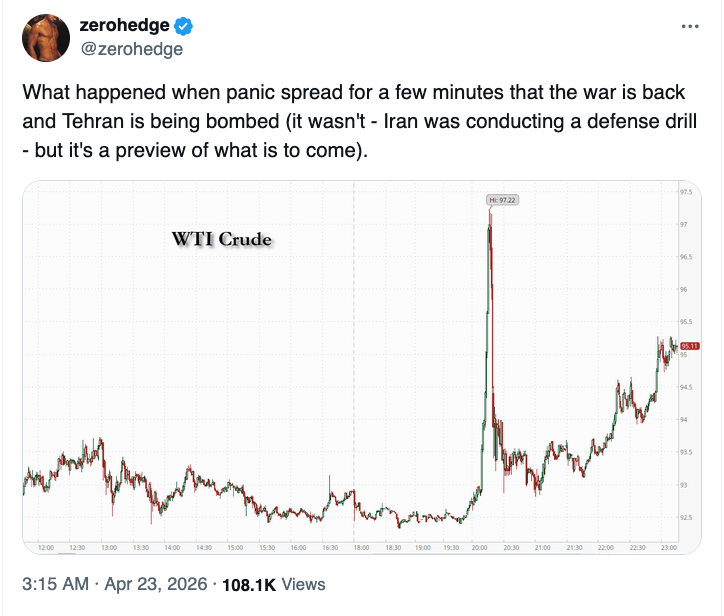Select the 18:00 time axis label
The width and height of the screenshot is (724, 616).
360,548
